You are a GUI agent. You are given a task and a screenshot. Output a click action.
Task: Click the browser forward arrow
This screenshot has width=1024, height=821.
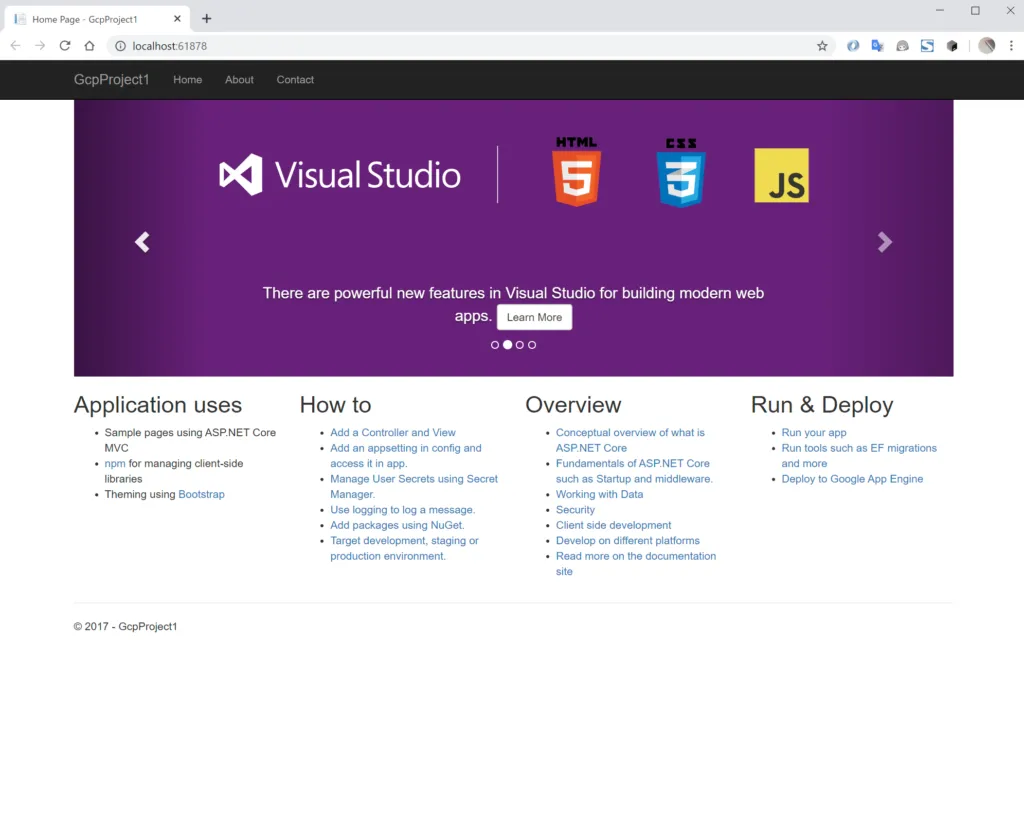40,46
